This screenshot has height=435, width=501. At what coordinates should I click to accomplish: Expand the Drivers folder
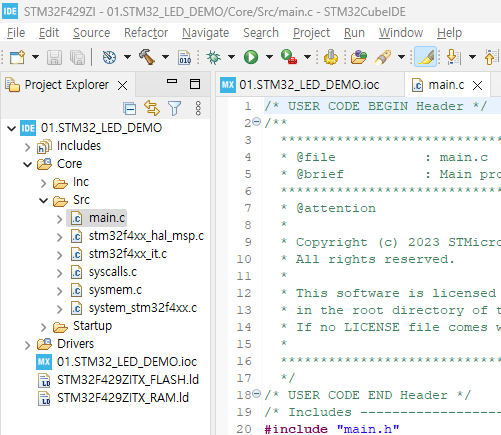click(28, 345)
